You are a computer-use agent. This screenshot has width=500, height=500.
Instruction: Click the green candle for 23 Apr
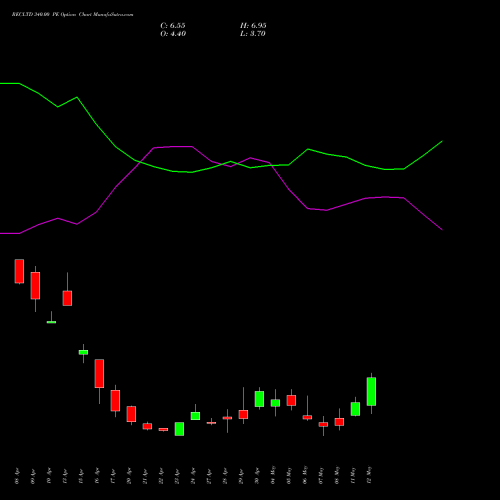[179, 429]
